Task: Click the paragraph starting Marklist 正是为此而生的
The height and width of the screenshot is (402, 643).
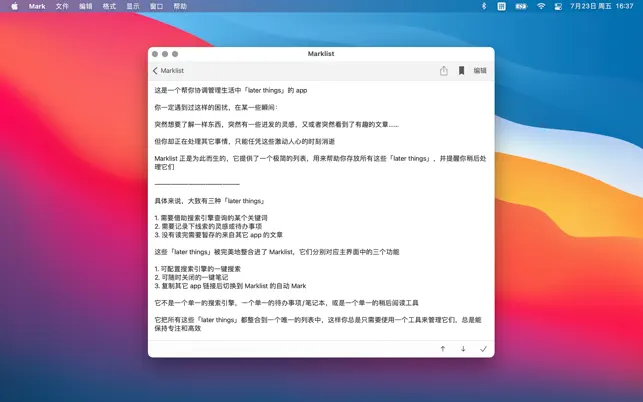Action: [320, 162]
